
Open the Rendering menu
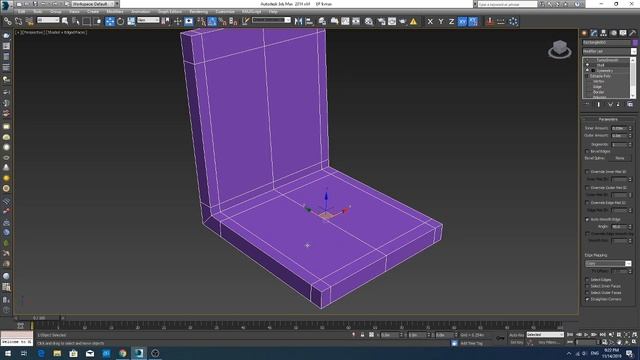(x=198, y=12)
